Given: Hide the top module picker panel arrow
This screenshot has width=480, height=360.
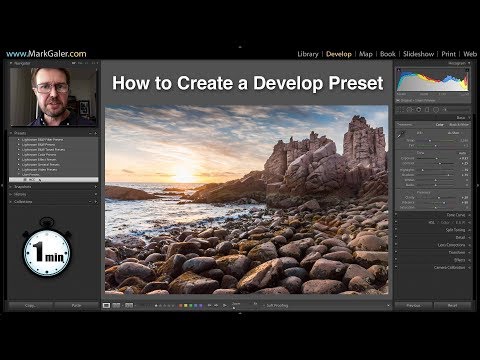Looking at the screenshot, I should 240,47.
